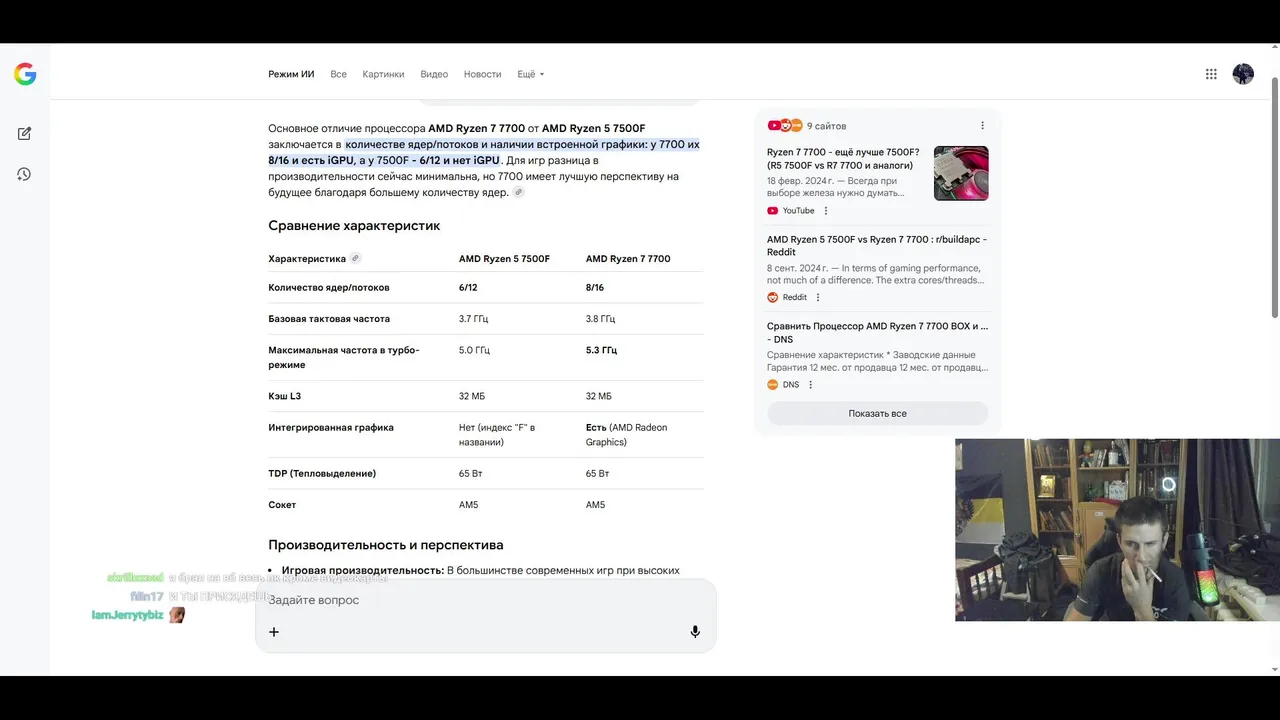Image resolution: width=1280 pixels, height=720 pixels.
Task: Expand the Ещё dropdown menu
Action: click(530, 74)
